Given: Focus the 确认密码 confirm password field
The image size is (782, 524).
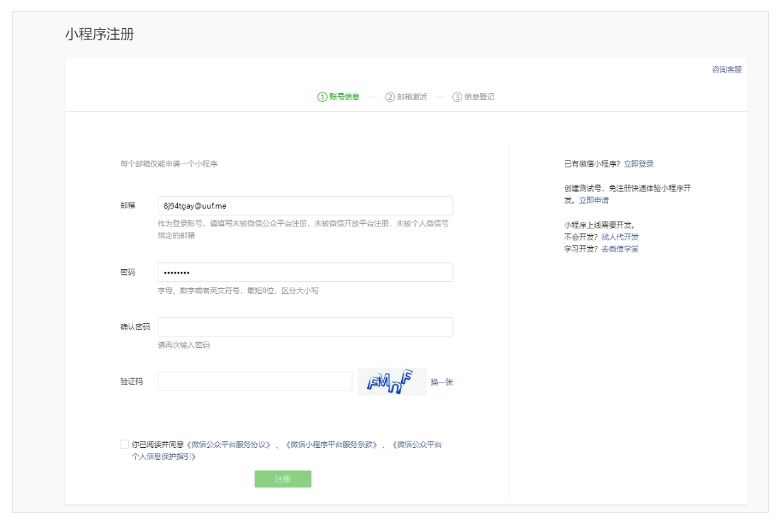Looking at the screenshot, I should point(305,327).
